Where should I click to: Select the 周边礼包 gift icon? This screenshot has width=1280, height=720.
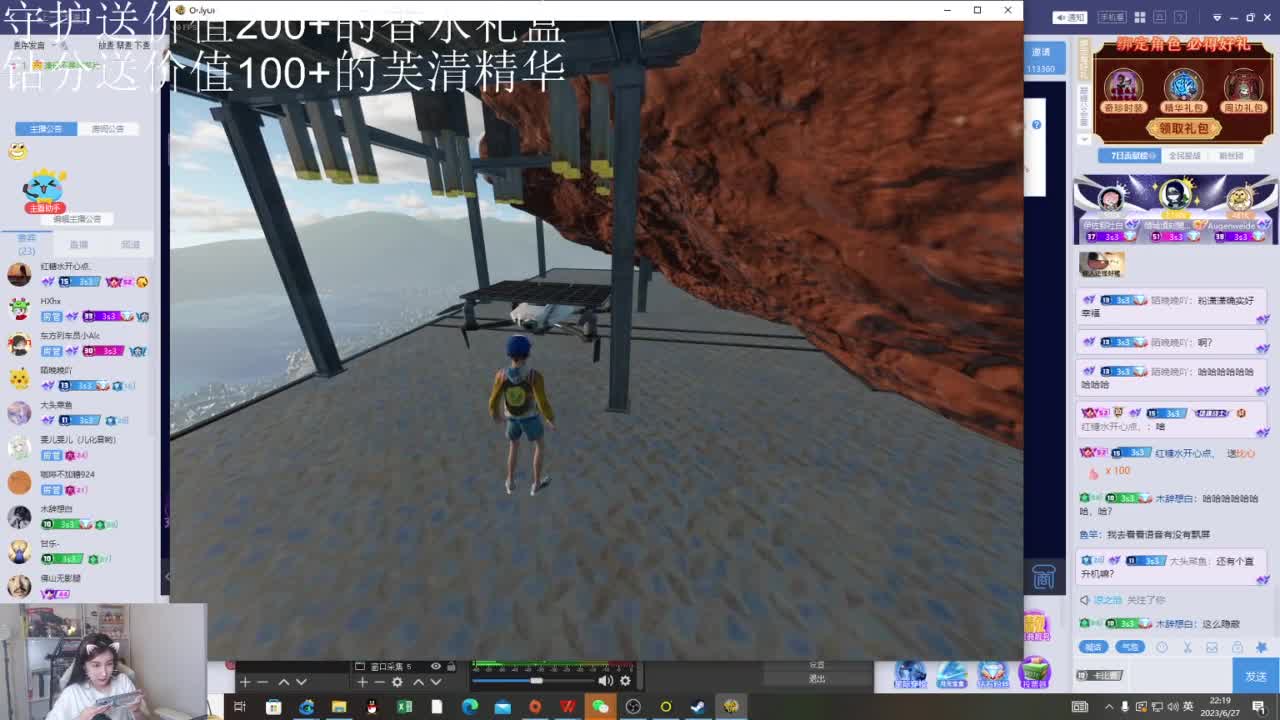pos(1243,90)
